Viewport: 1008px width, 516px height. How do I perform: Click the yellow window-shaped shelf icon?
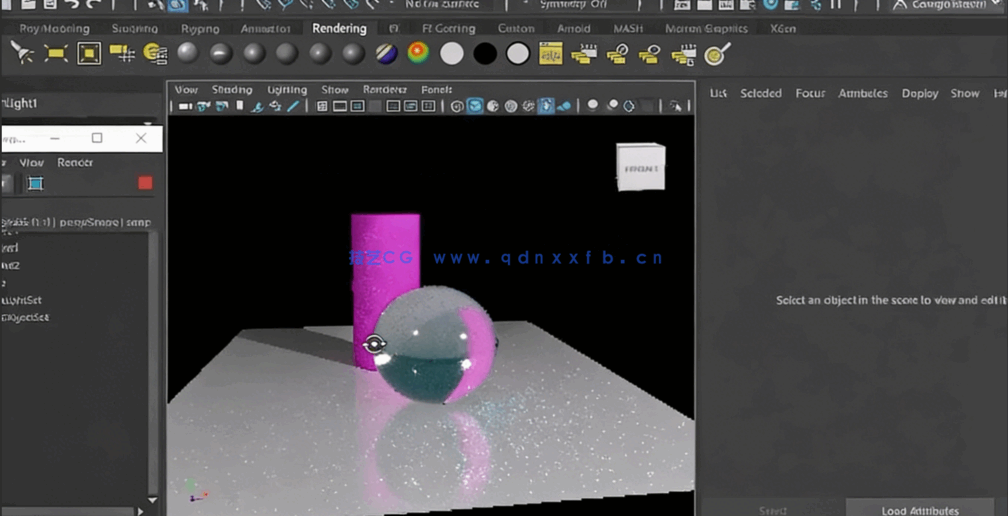[x=551, y=53]
